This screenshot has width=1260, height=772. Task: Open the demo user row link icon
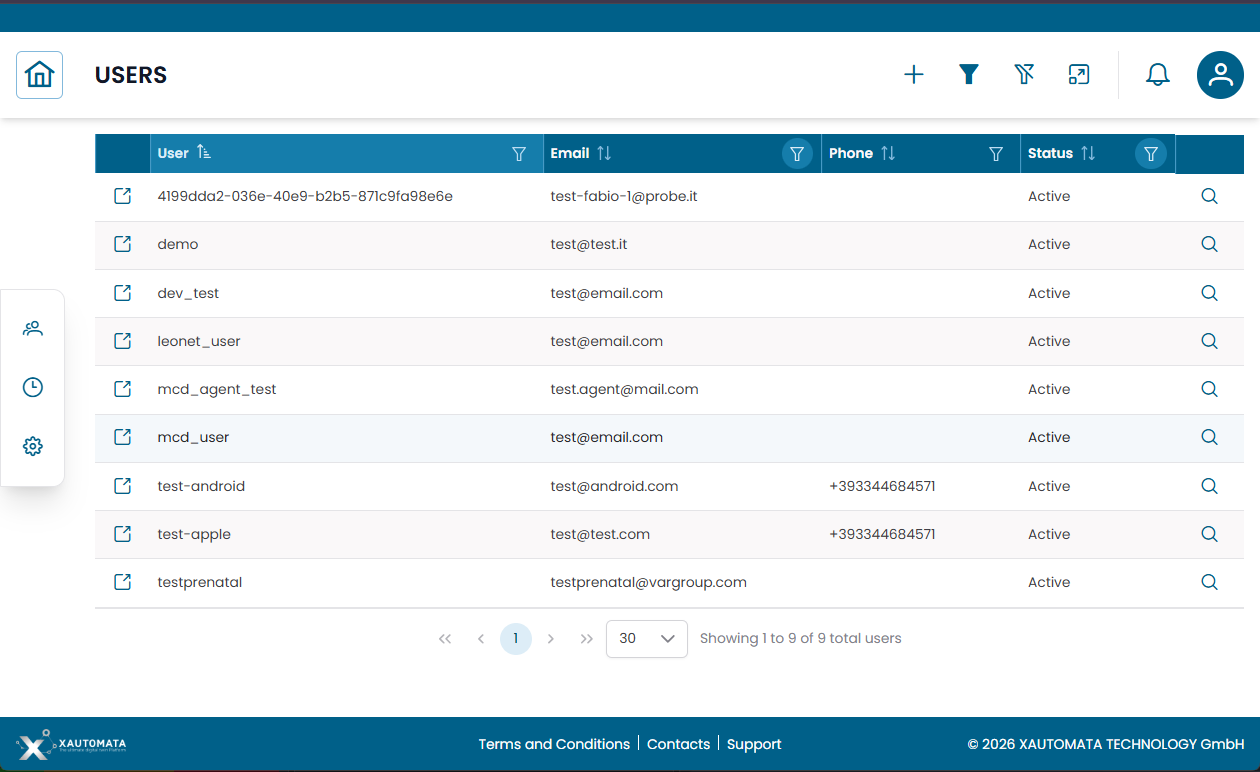point(122,244)
